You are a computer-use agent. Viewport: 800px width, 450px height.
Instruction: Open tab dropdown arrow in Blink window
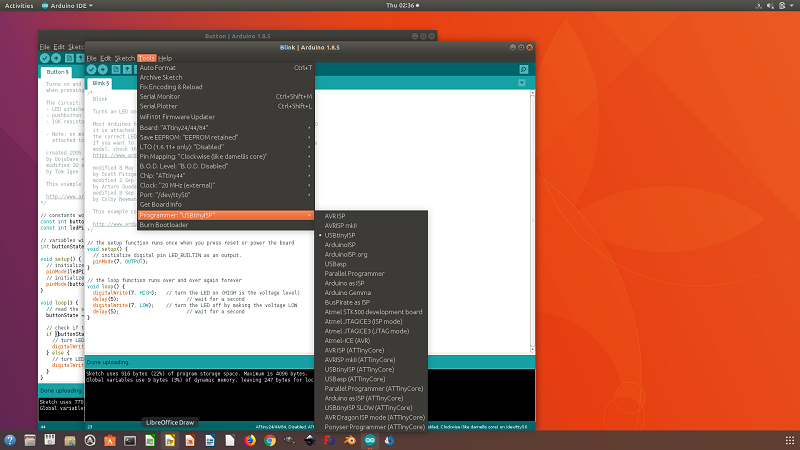coord(521,83)
